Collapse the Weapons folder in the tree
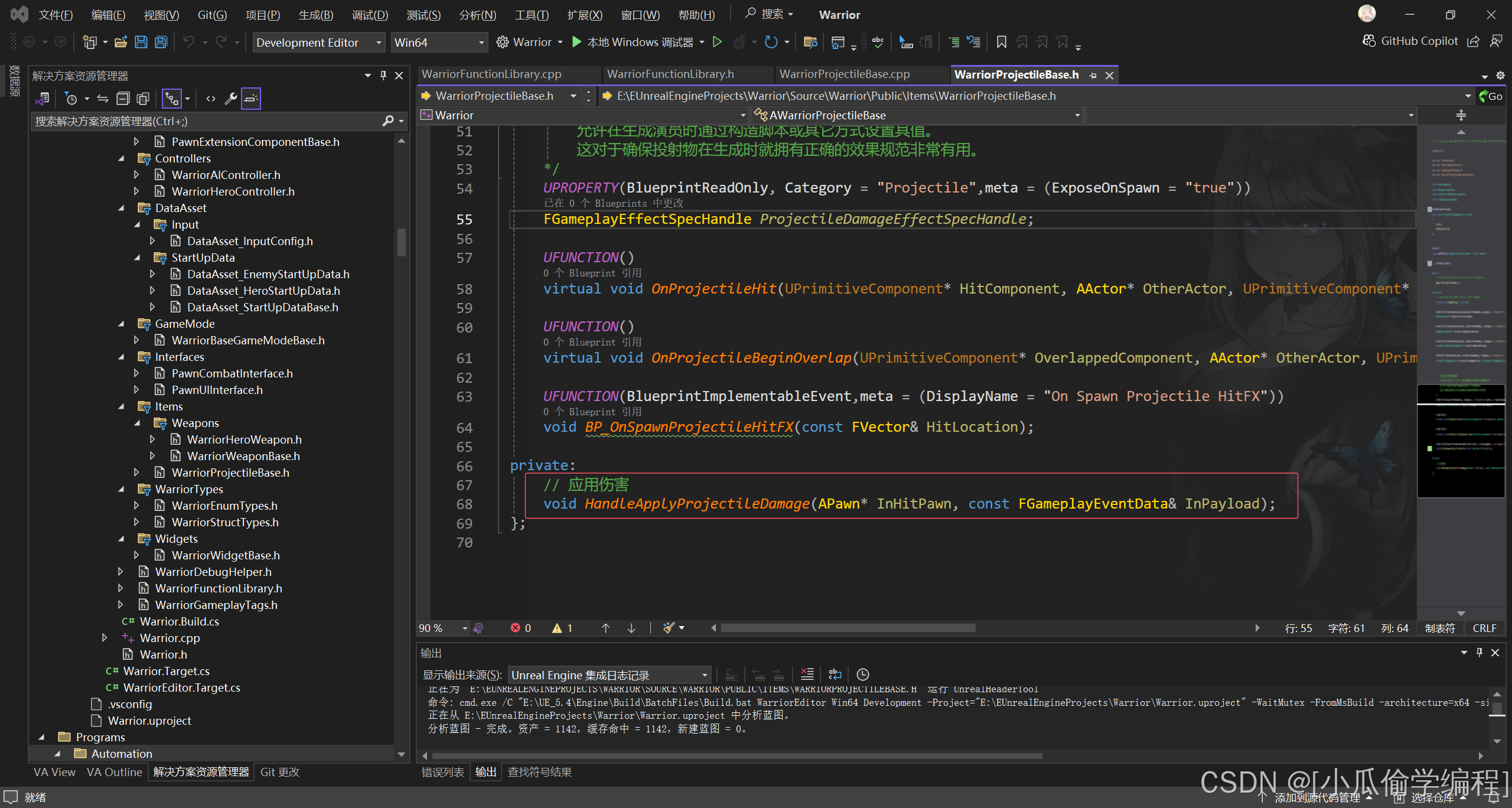 (x=137, y=423)
